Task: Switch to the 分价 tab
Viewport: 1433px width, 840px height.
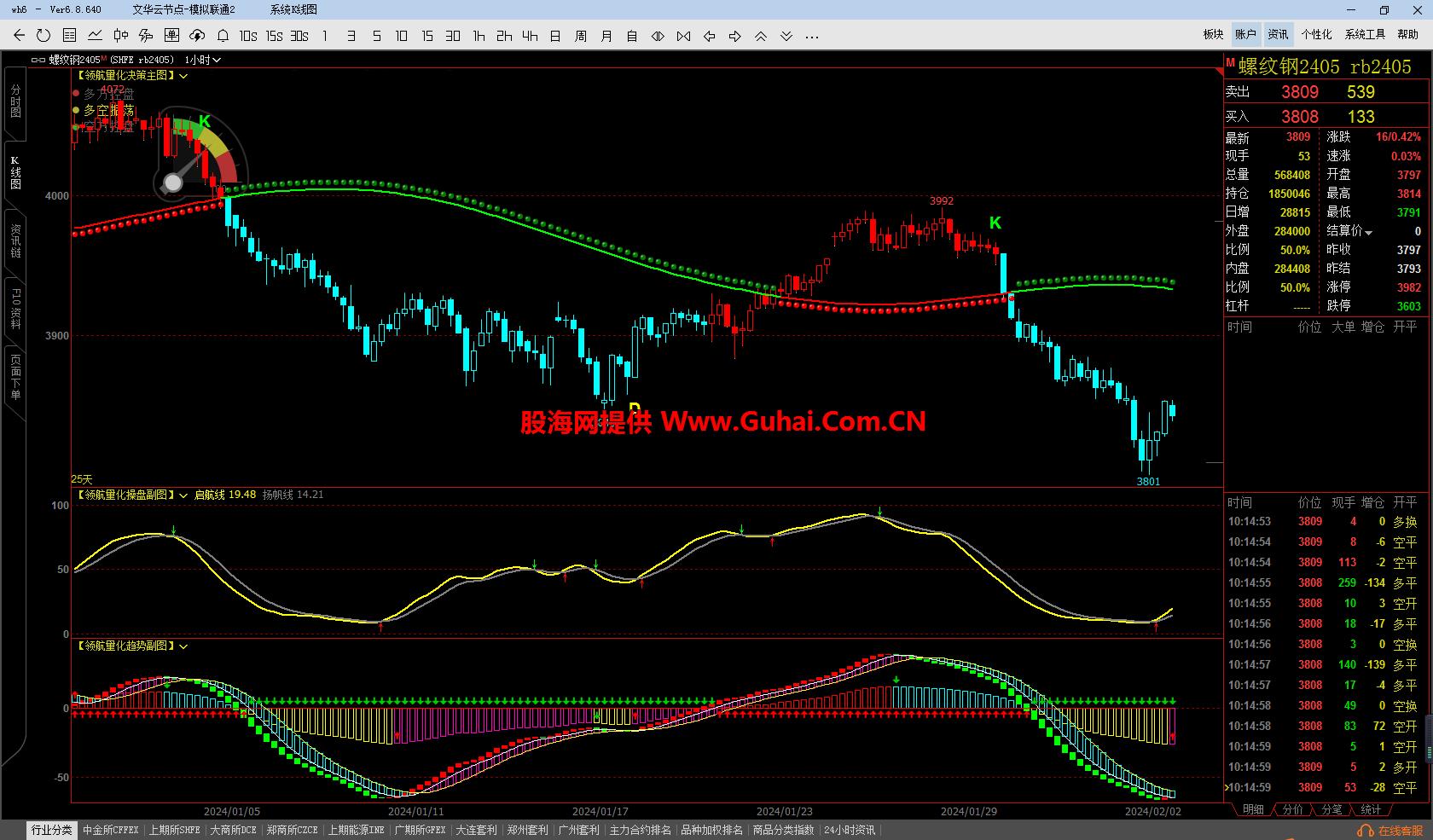Action: 1292,809
